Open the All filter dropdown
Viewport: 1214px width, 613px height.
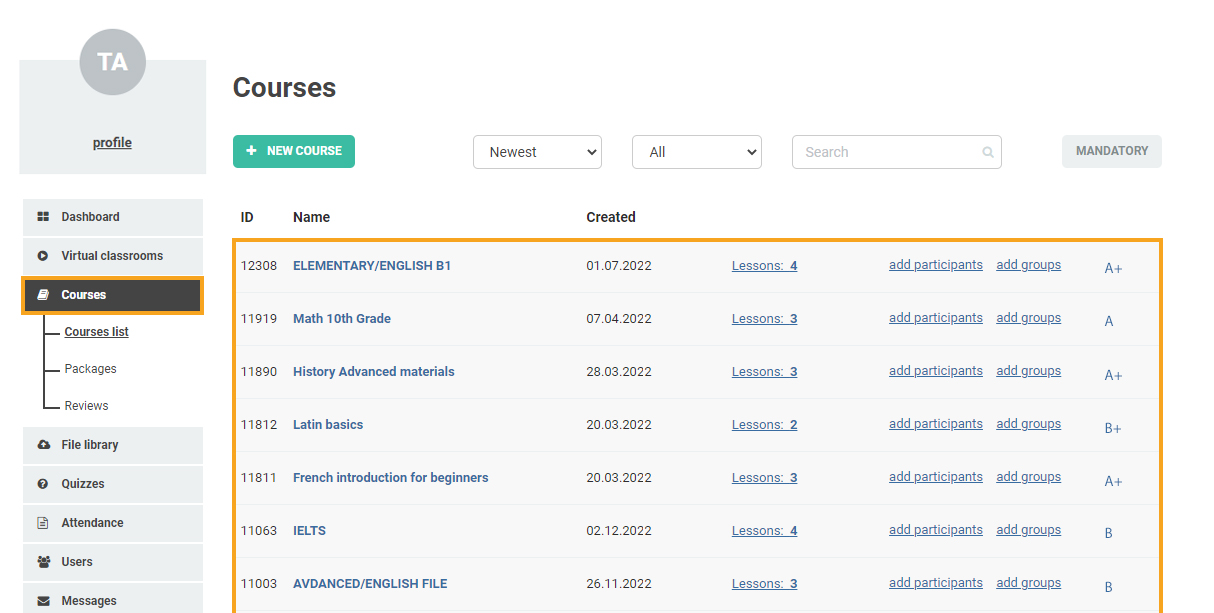[x=696, y=152]
